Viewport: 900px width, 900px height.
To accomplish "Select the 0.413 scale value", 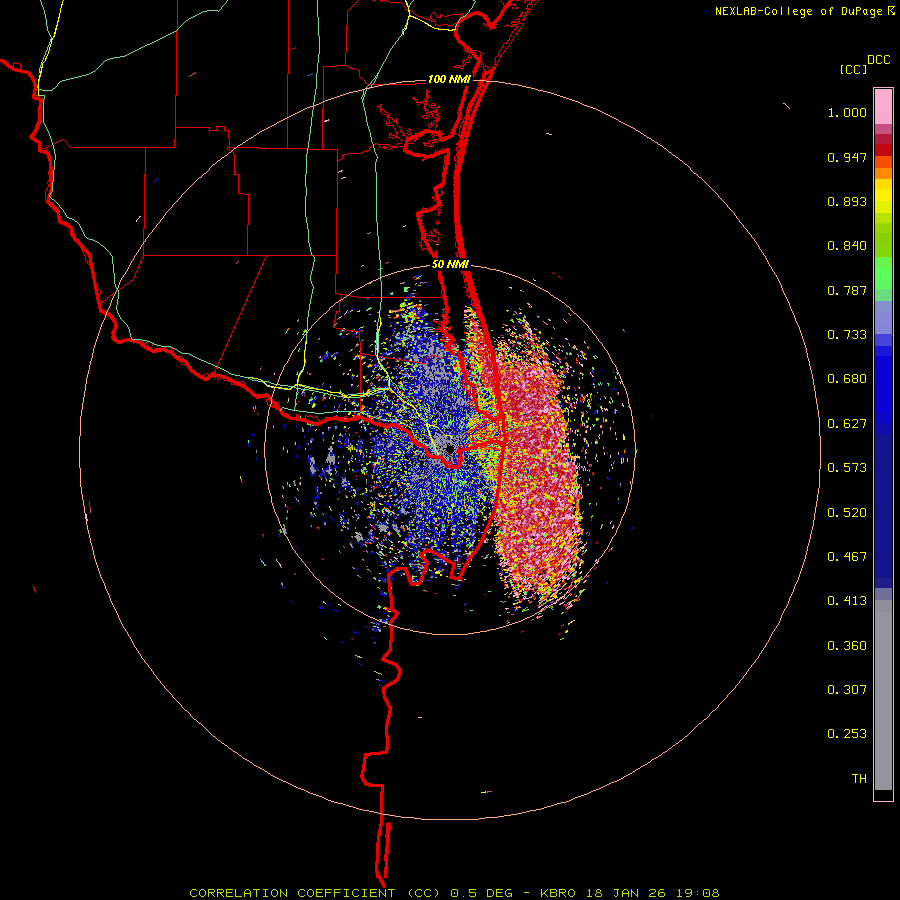I will [x=847, y=601].
